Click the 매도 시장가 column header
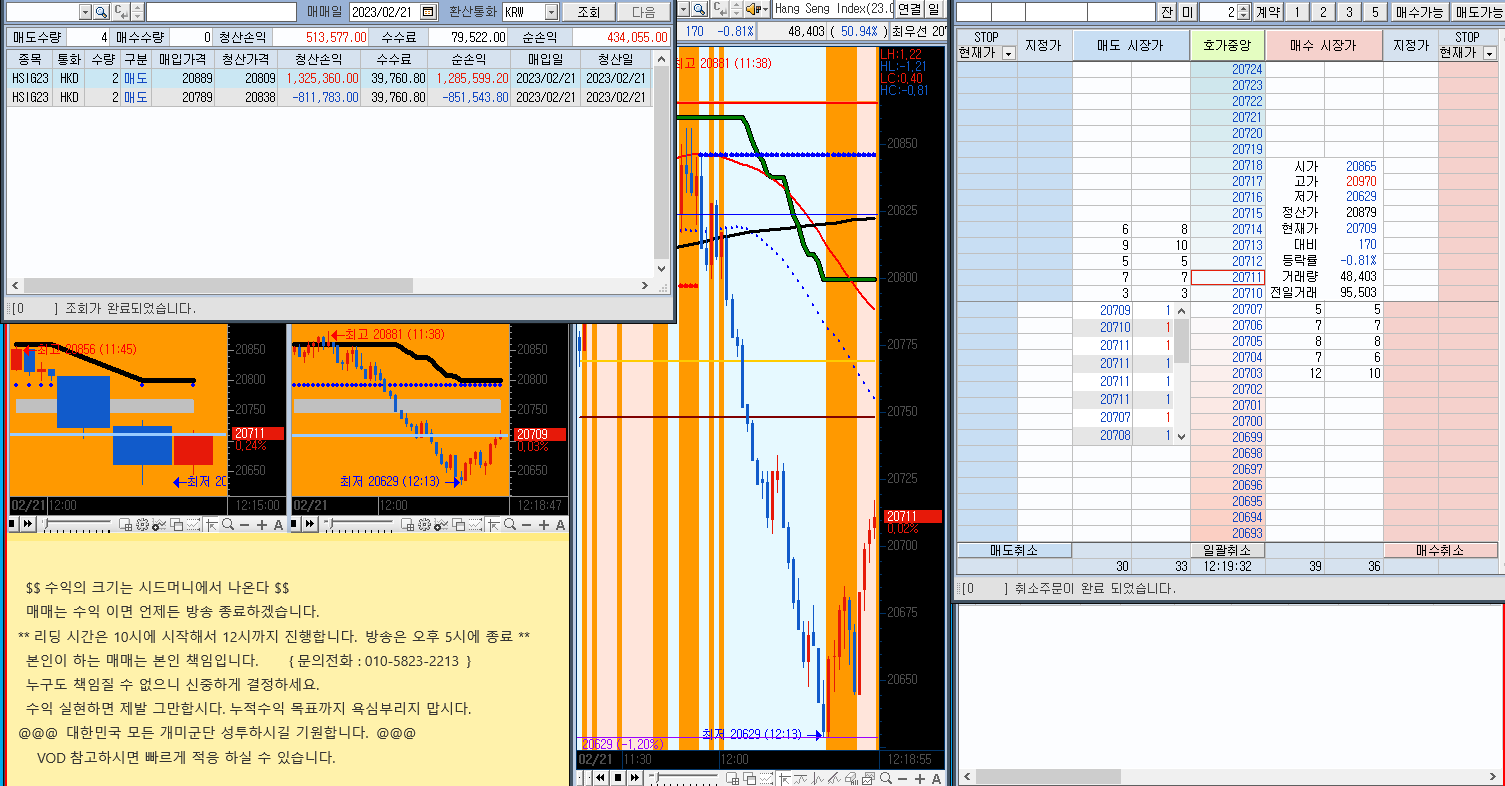The height and width of the screenshot is (786, 1505). point(1131,46)
